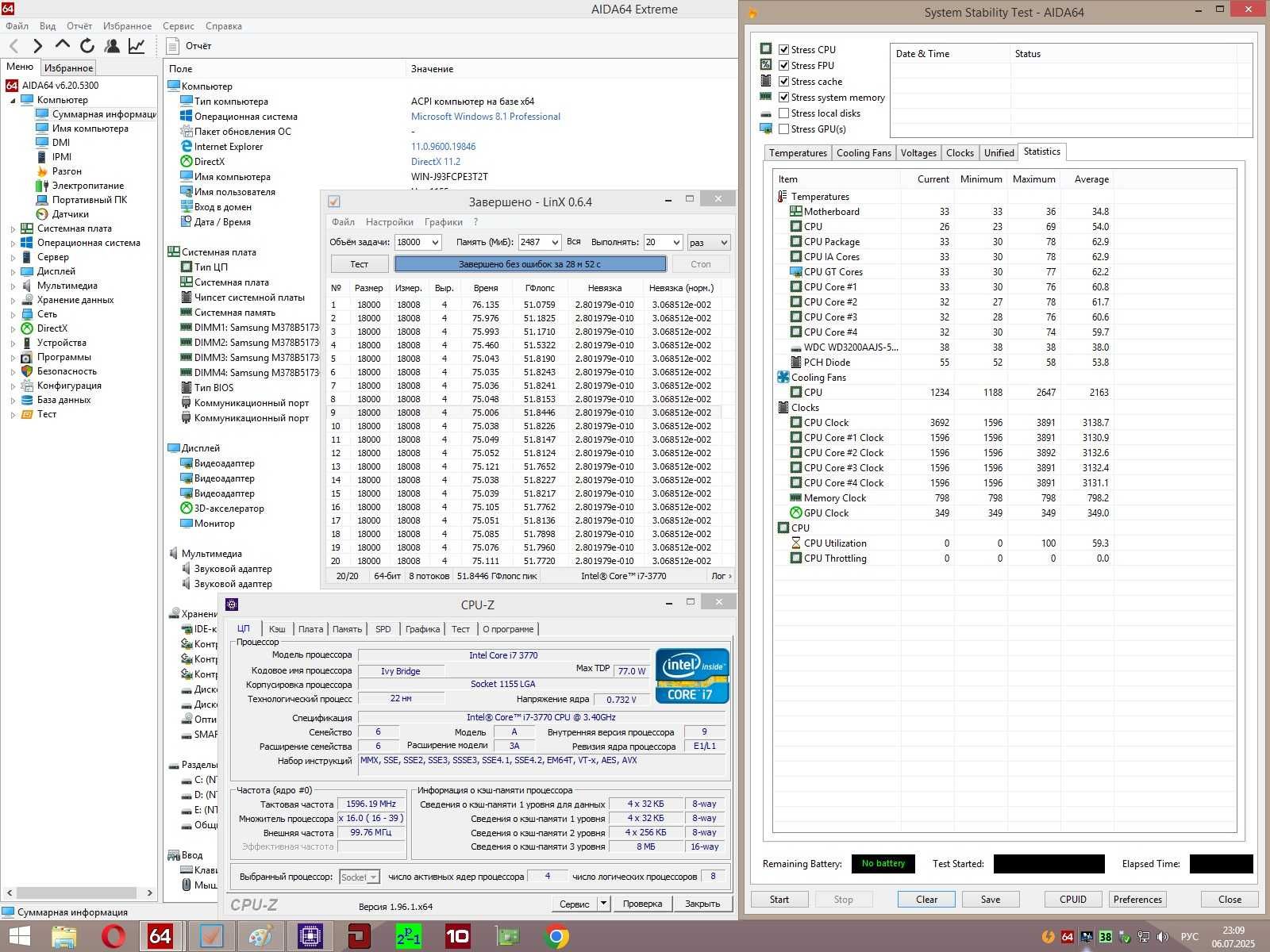This screenshot has height=952, width=1270.
Task: Expand the Системная плата tree node
Action: tap(13, 228)
